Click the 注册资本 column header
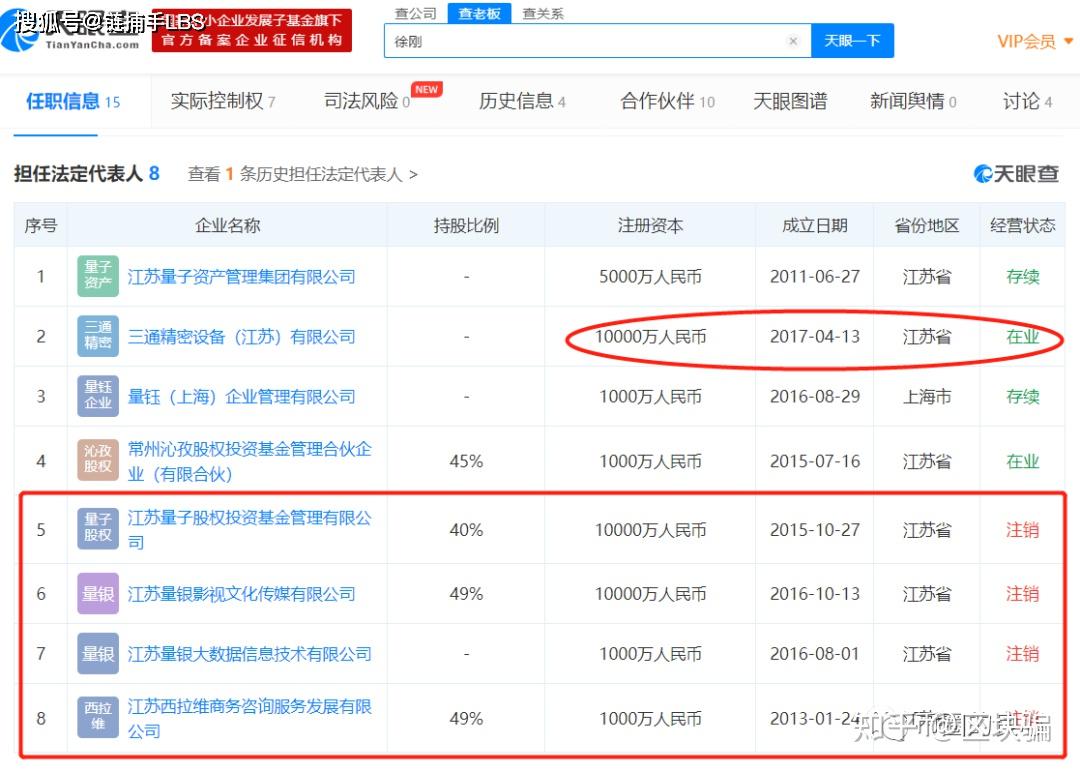Image resolution: width=1080 pixels, height=772 pixels. click(650, 225)
